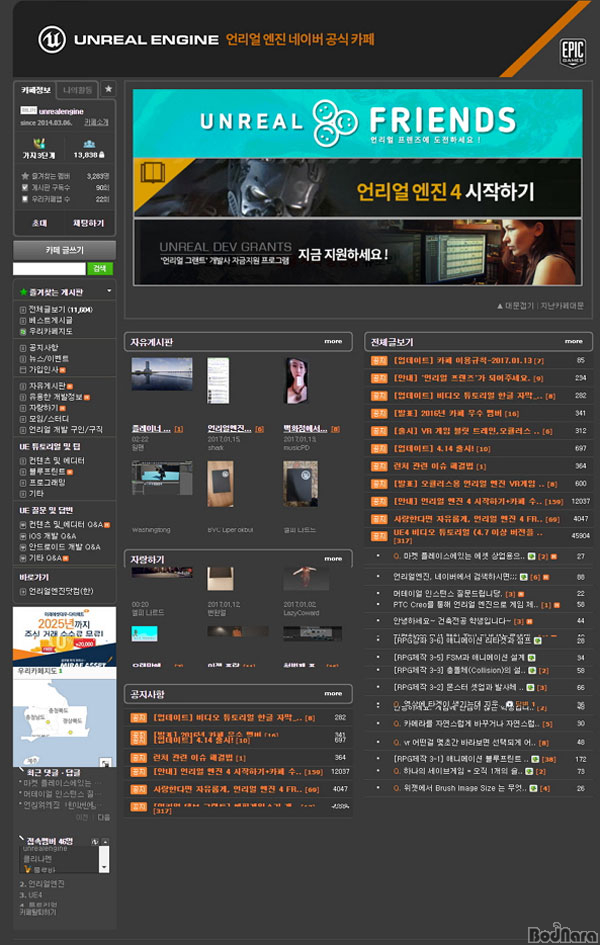The width and height of the screenshot is (600, 945).
Task: Click the expand icon on the cafe map
Action: (105, 762)
